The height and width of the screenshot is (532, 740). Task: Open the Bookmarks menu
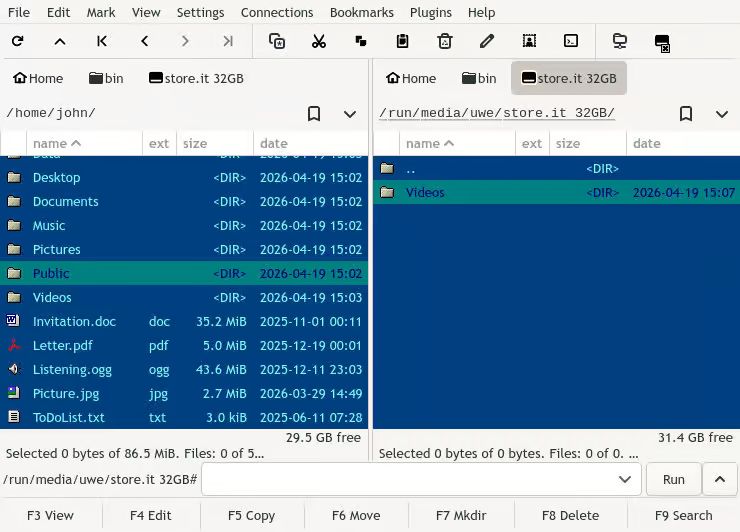pos(362,12)
